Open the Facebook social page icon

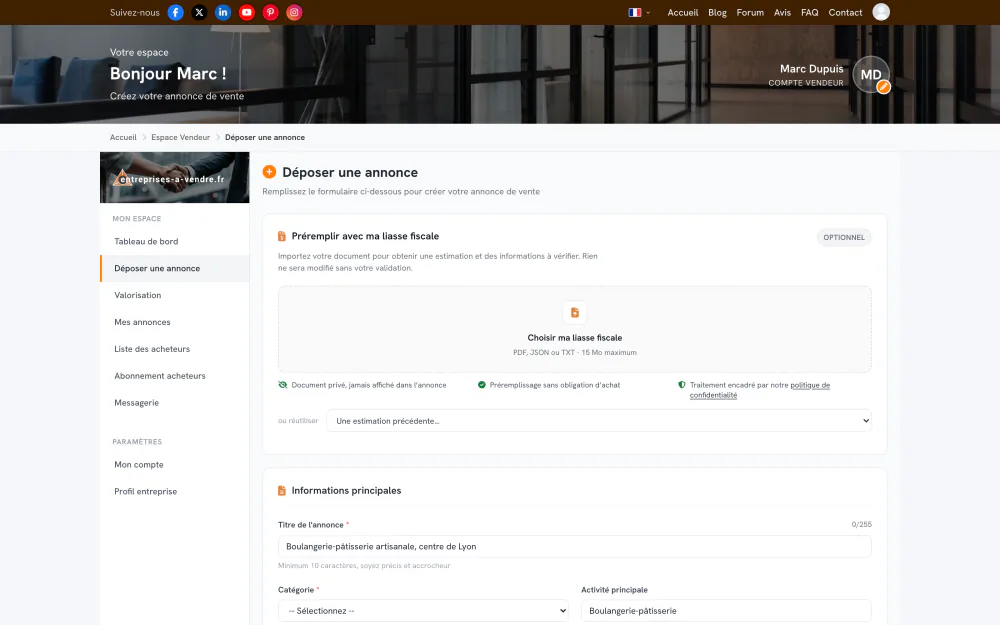[x=175, y=12]
